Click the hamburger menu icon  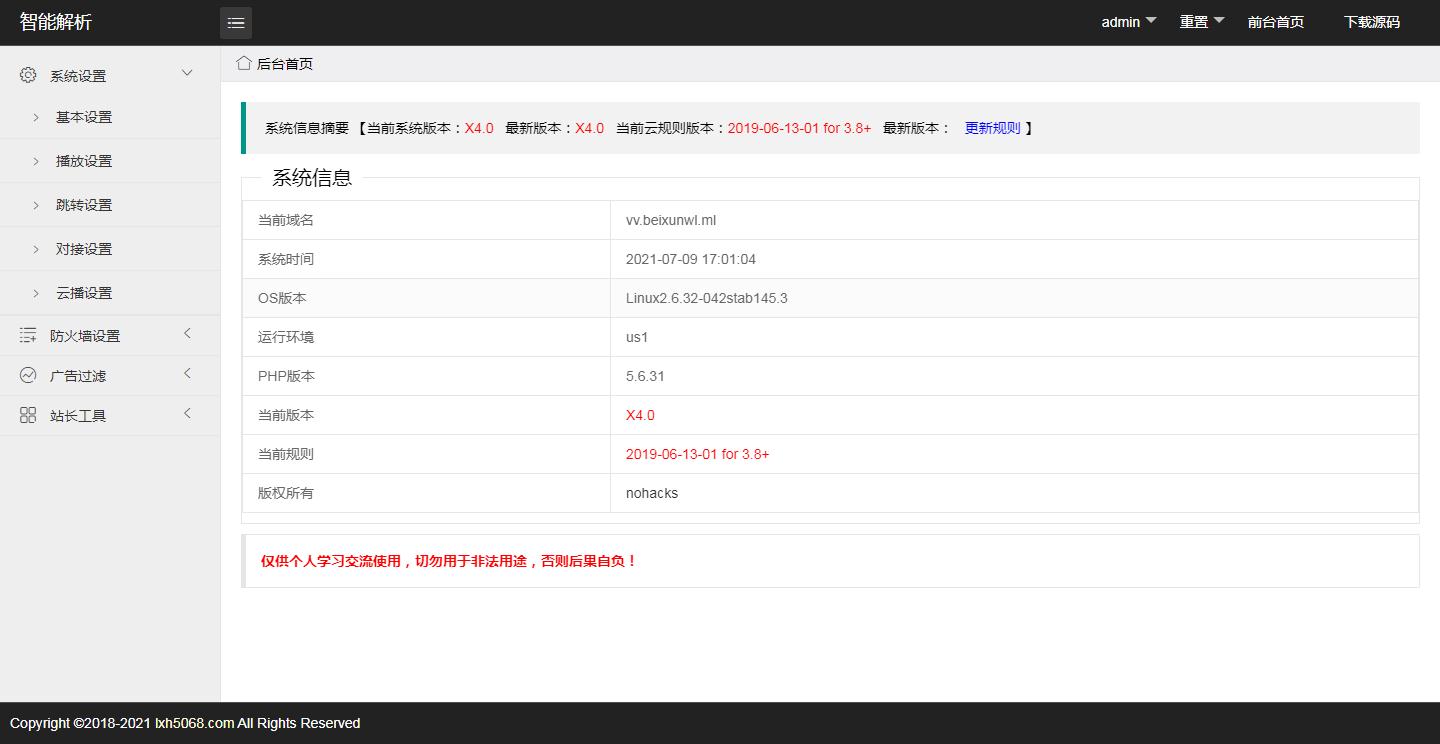236,22
